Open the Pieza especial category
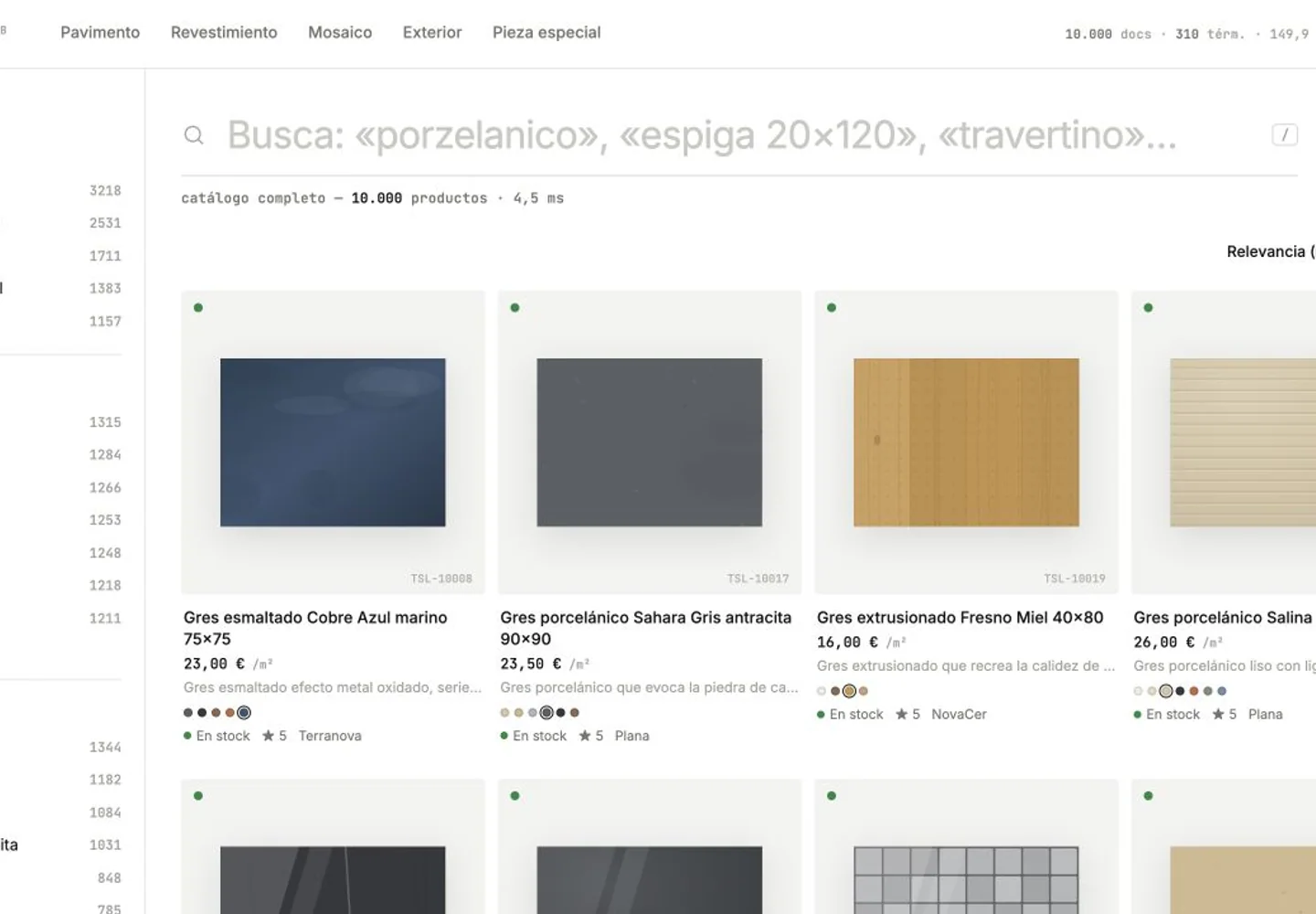This screenshot has width=1316, height=914. tap(547, 33)
